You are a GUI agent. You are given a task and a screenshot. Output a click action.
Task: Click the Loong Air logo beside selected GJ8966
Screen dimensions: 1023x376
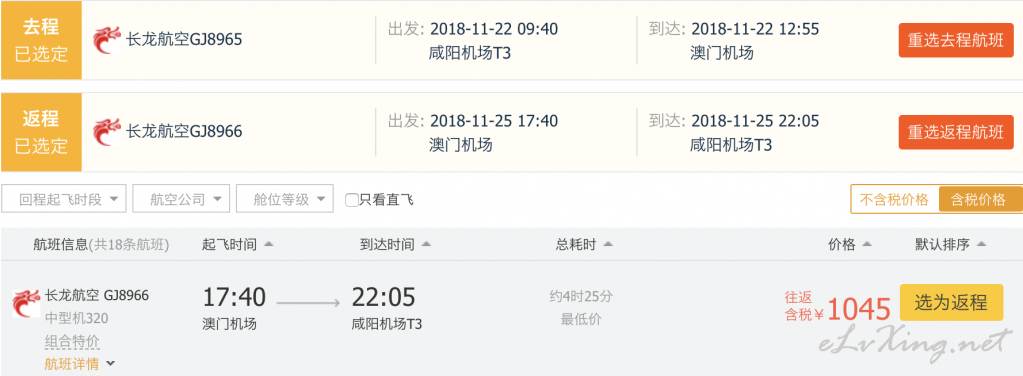(x=107, y=132)
